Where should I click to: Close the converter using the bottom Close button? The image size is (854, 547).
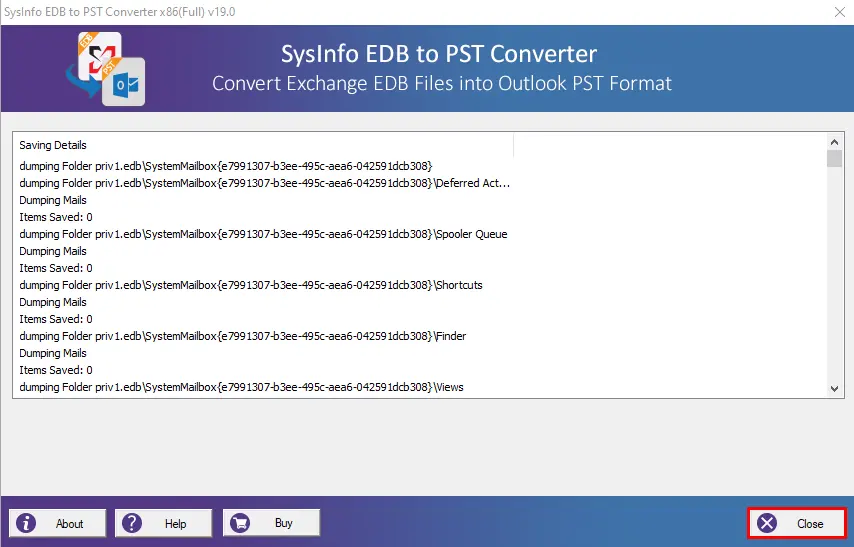797,524
